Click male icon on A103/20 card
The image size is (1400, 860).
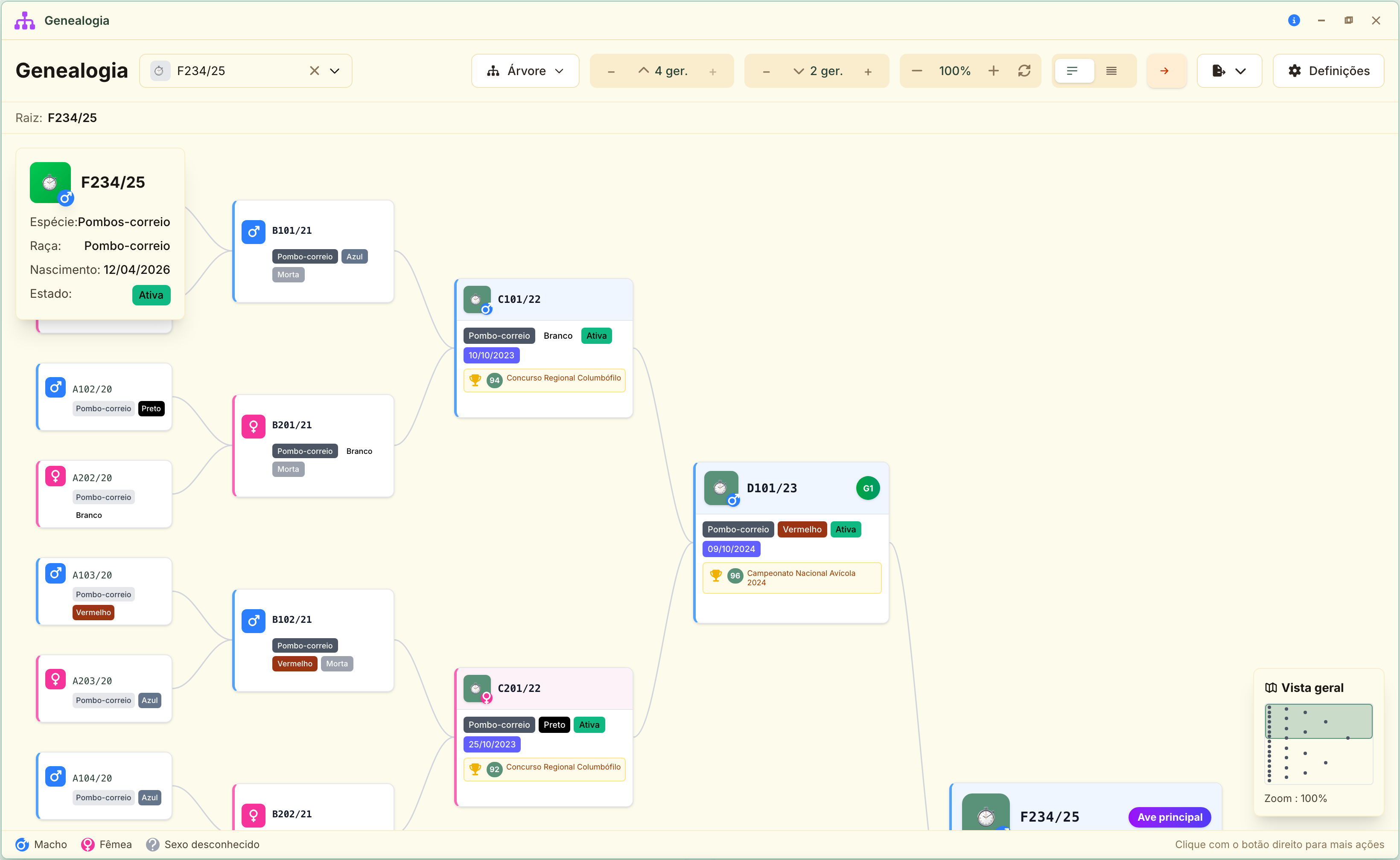pos(55,573)
